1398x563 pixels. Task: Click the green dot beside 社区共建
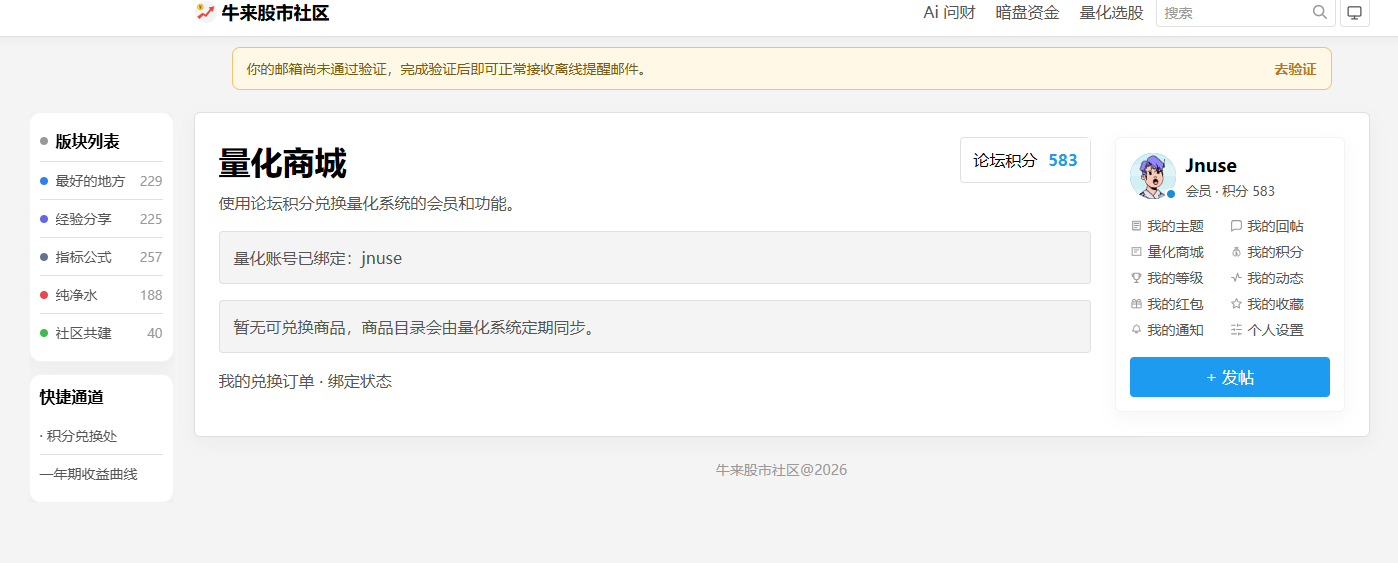coord(44,333)
